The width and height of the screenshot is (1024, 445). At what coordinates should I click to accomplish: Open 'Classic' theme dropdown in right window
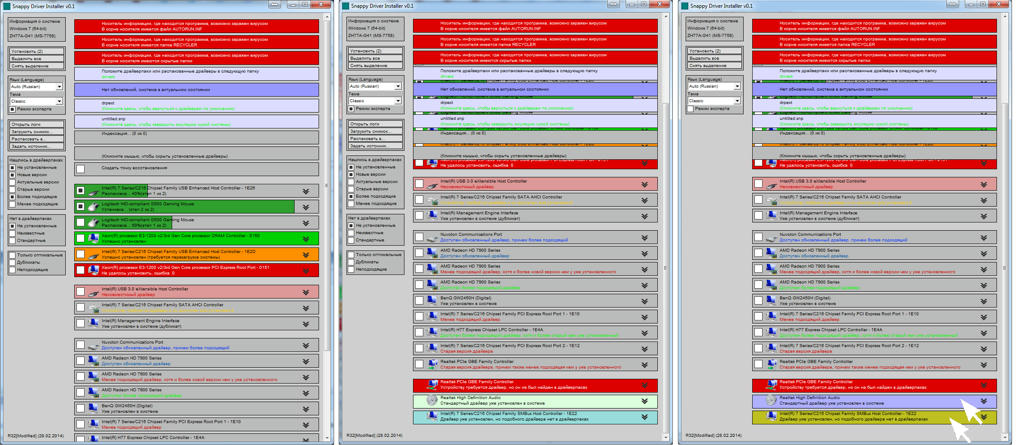pyautogui.click(x=714, y=101)
